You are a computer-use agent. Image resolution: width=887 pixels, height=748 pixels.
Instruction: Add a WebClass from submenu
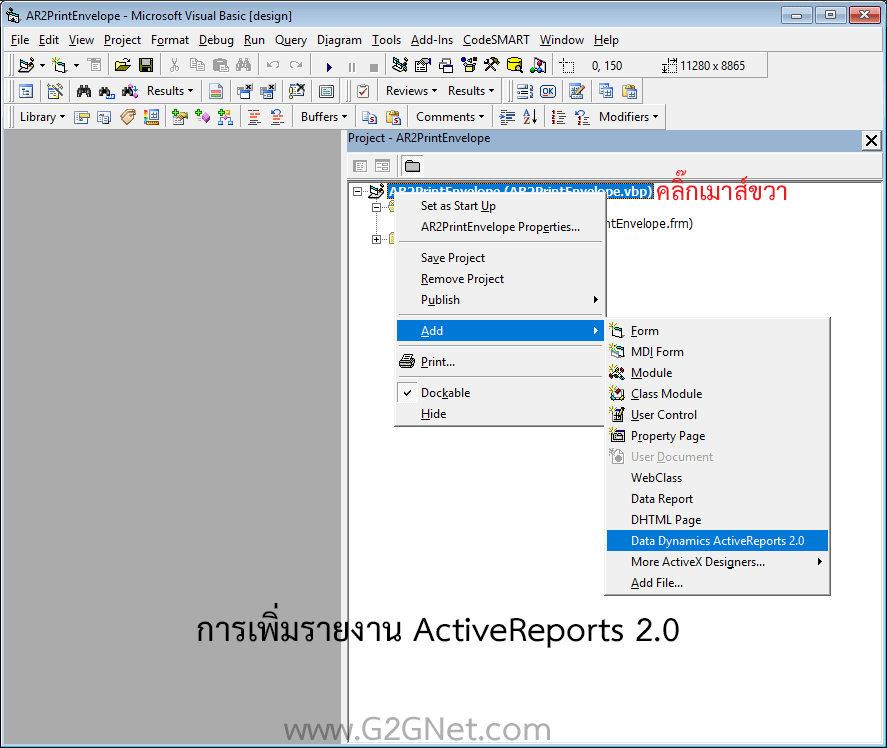[717, 478]
